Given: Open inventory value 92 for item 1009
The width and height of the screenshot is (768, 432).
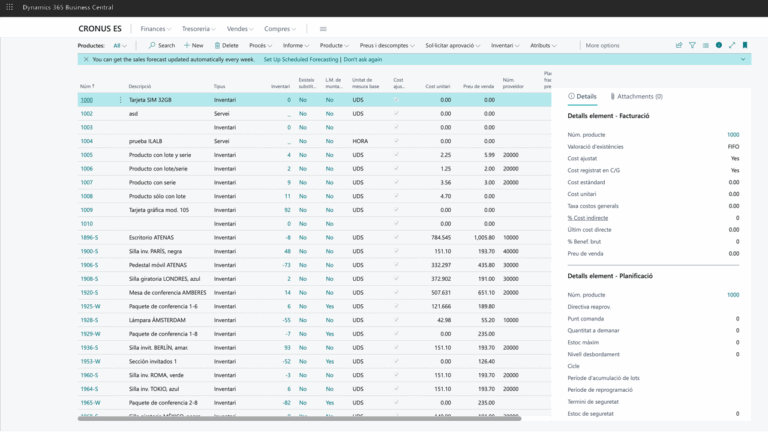Looking at the screenshot, I should pyautogui.click(x=288, y=210).
